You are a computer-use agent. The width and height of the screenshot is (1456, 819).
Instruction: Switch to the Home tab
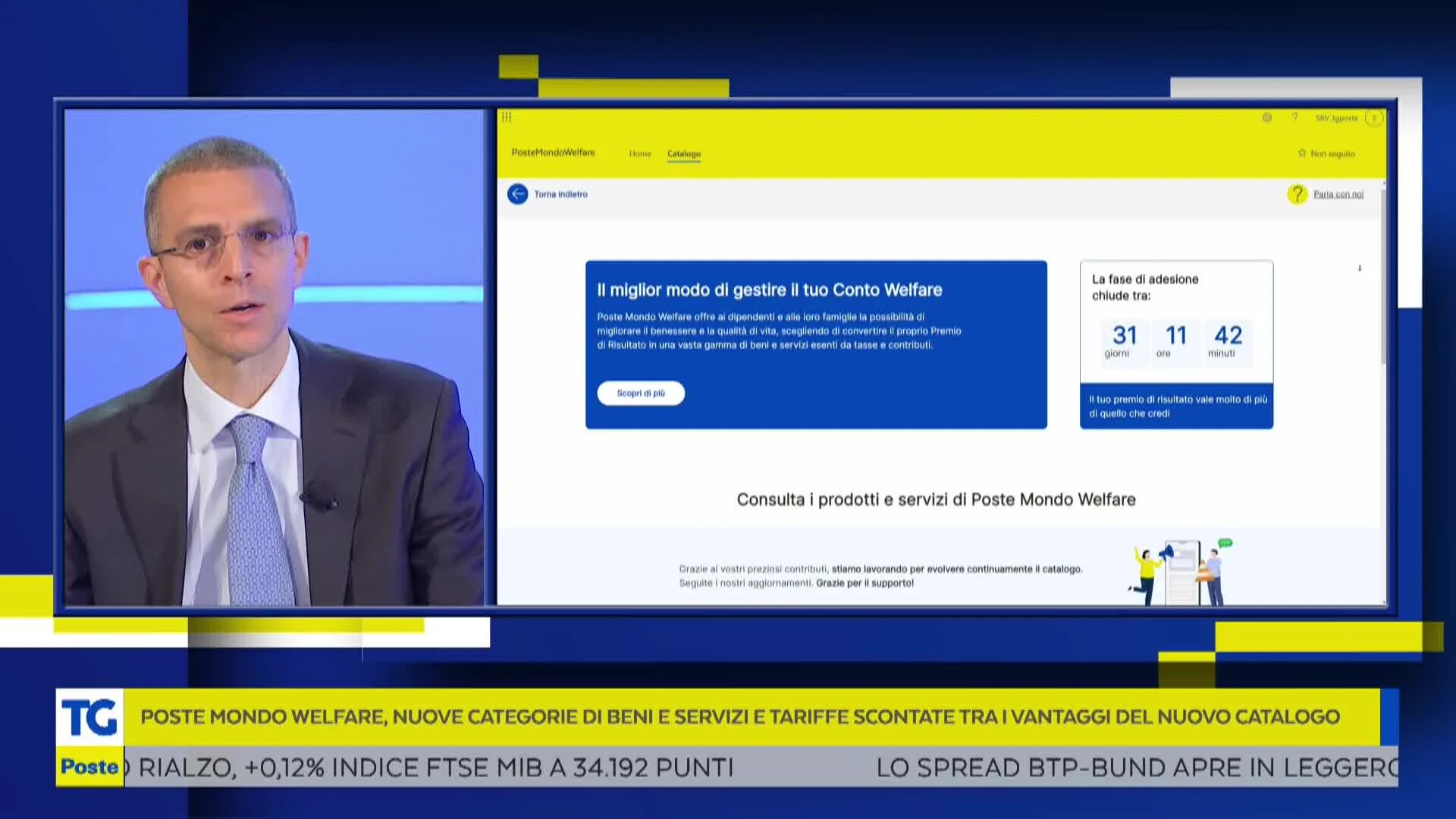click(x=639, y=153)
